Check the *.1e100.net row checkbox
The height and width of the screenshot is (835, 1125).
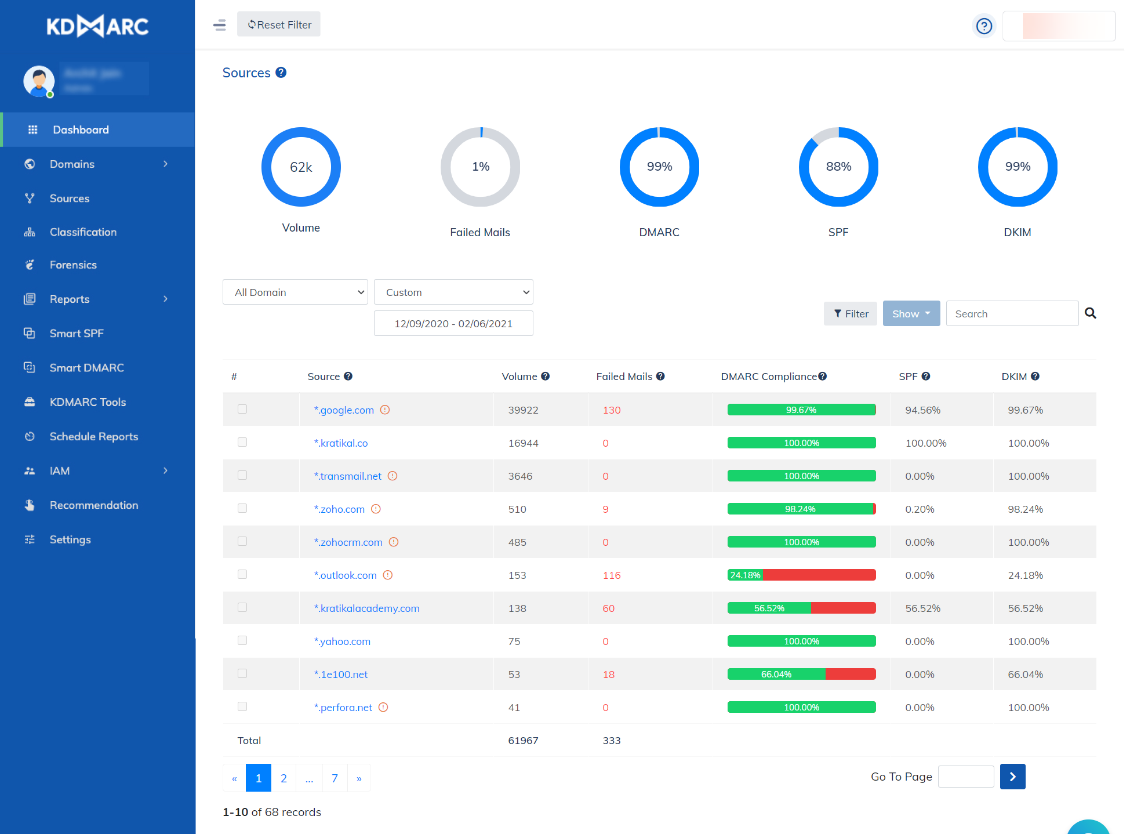point(243,674)
